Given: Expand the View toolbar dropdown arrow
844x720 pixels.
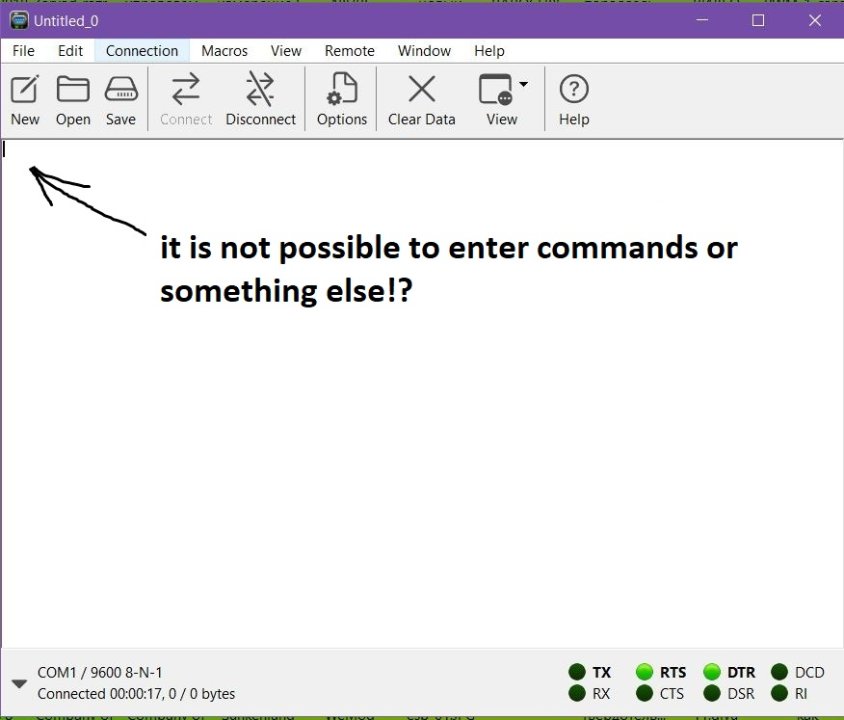Looking at the screenshot, I should point(523,84).
